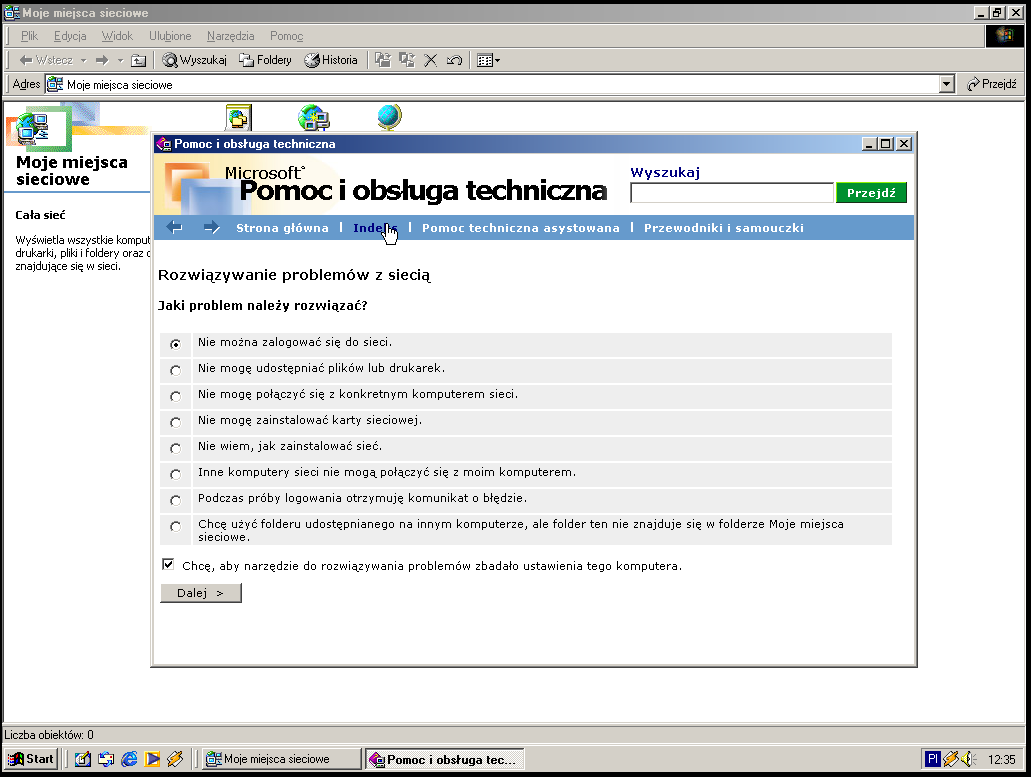Click Show Desktop quick launch icon

[83, 759]
